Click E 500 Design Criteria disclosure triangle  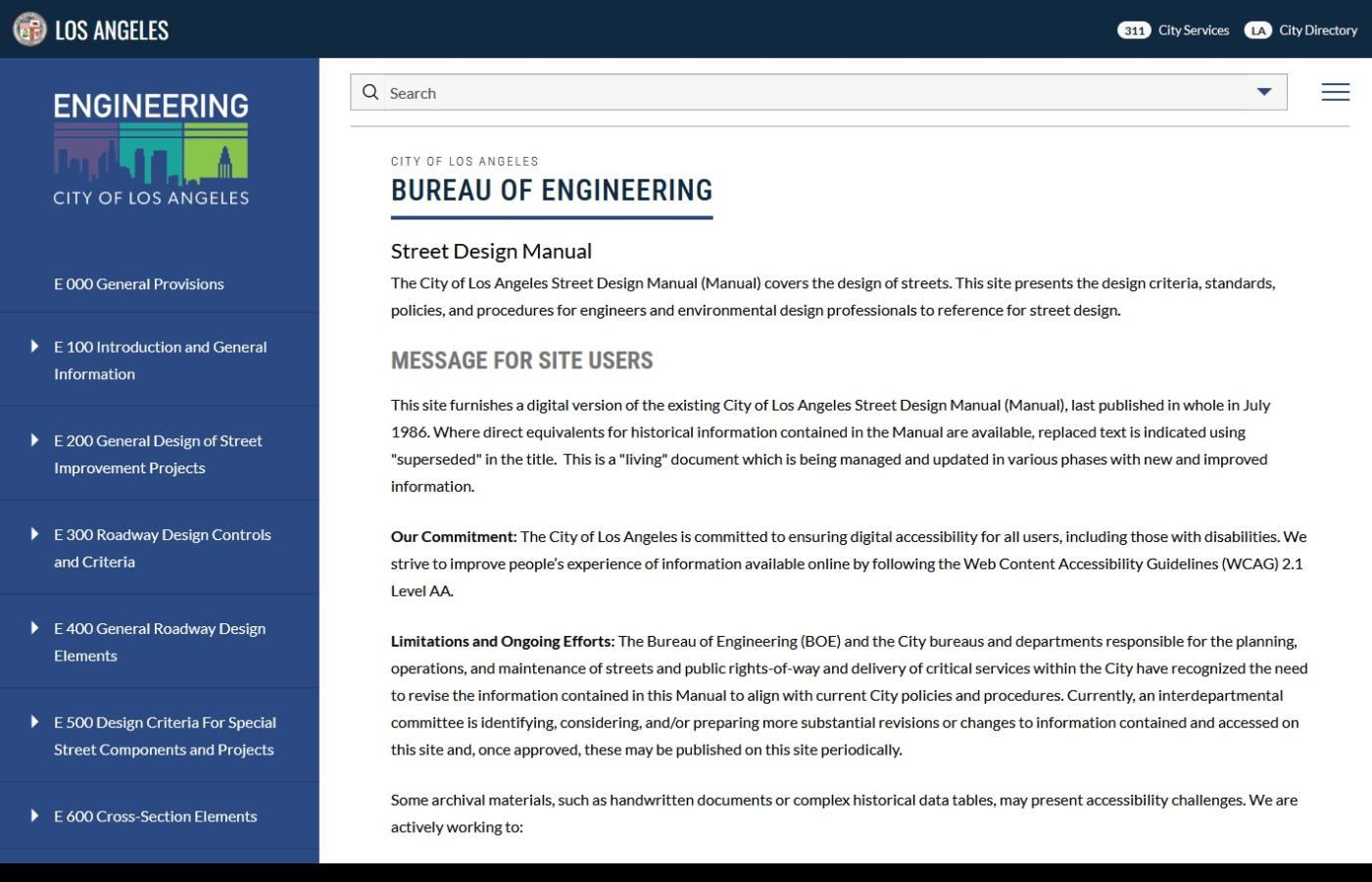(x=32, y=722)
